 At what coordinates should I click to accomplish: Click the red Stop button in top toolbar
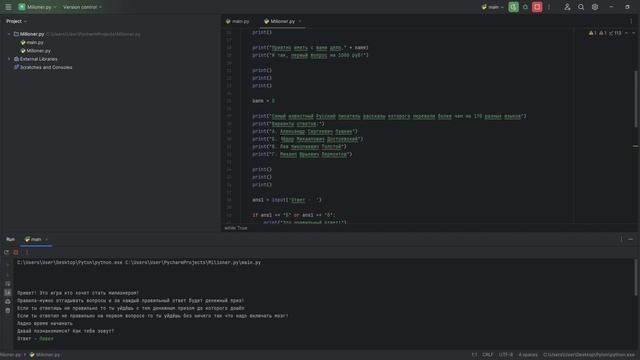(x=537, y=7)
